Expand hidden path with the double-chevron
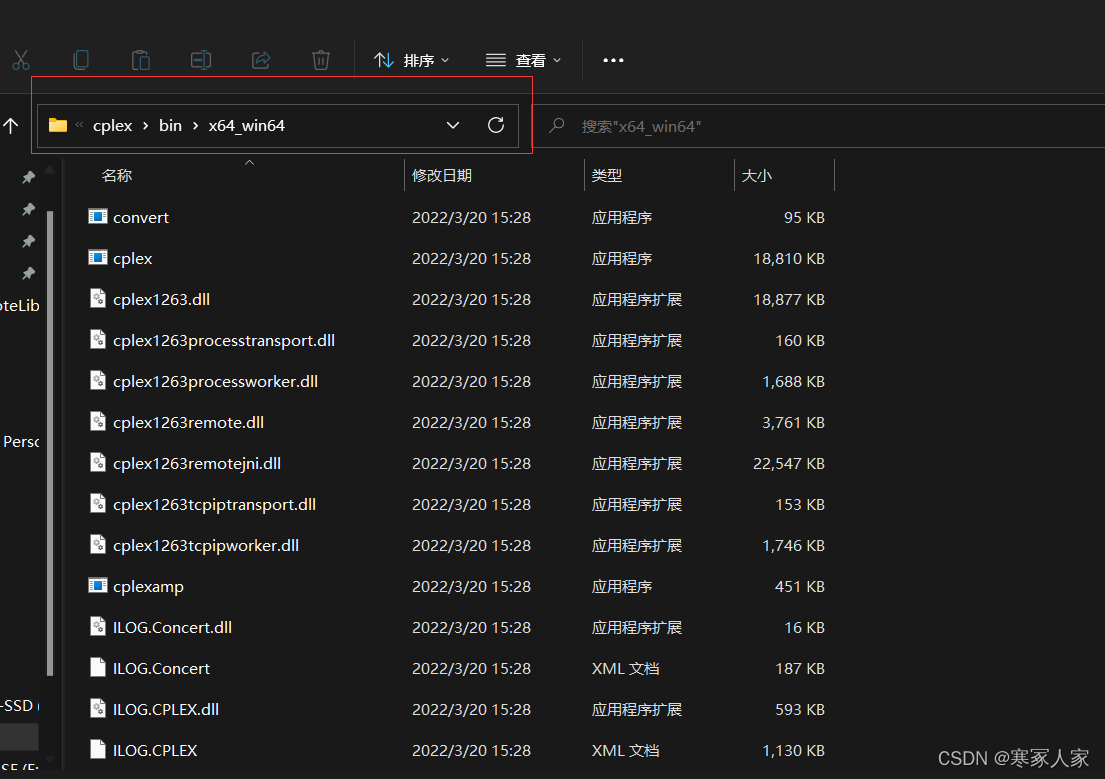This screenshot has height=779, width=1105. [x=80, y=125]
